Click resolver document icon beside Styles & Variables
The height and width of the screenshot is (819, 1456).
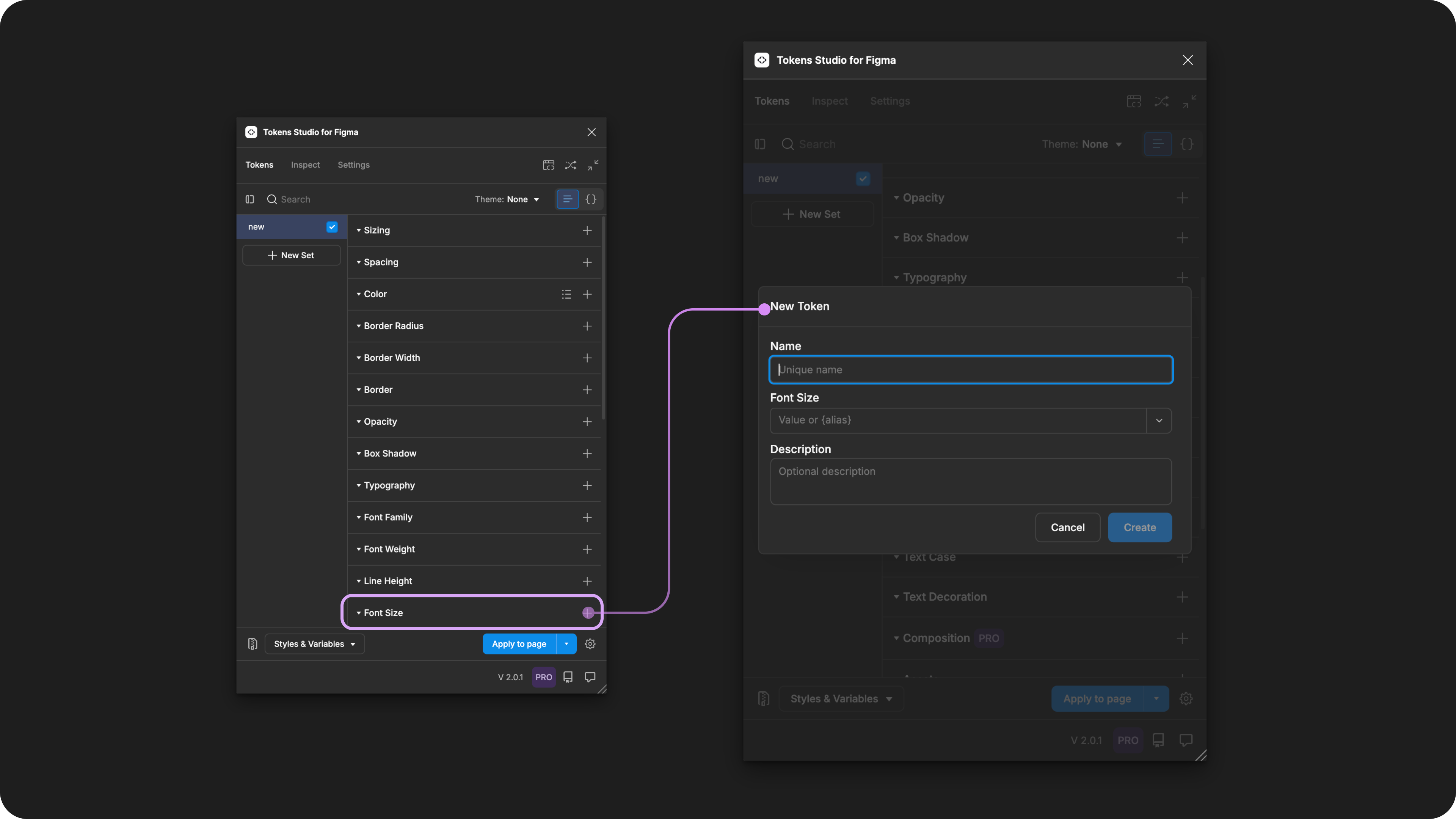252,644
